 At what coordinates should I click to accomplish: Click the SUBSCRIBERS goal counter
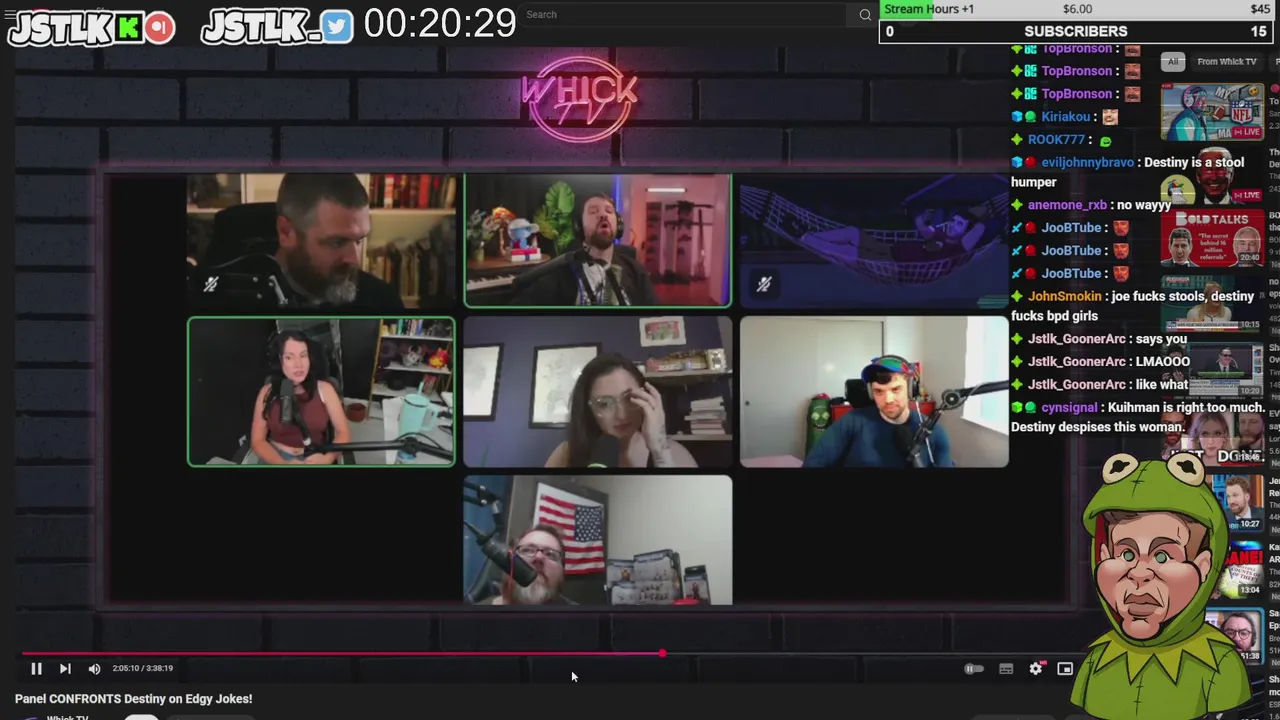[x=1076, y=31]
